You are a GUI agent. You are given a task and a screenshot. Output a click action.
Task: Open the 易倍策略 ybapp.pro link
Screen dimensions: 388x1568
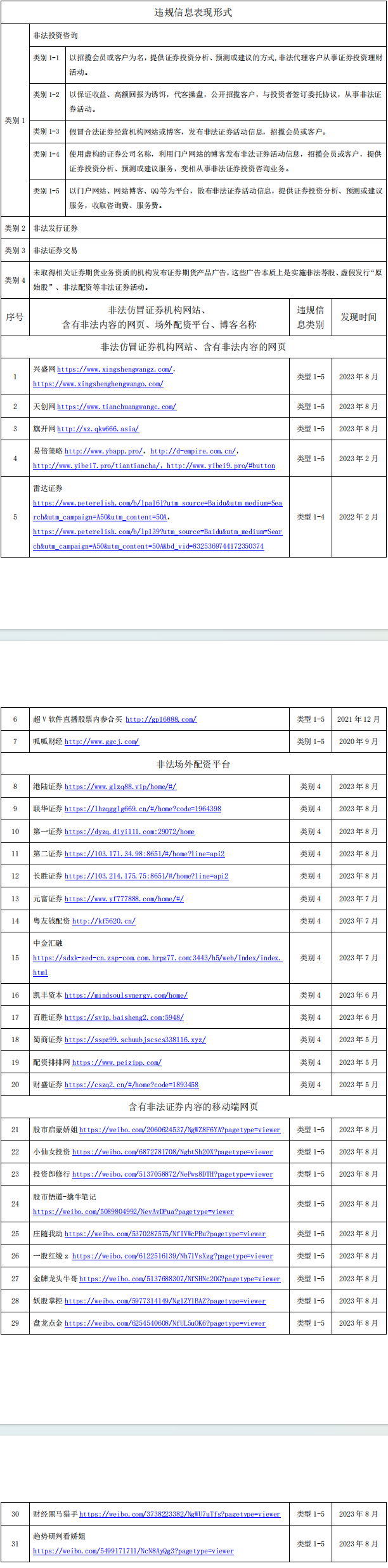pos(103,451)
